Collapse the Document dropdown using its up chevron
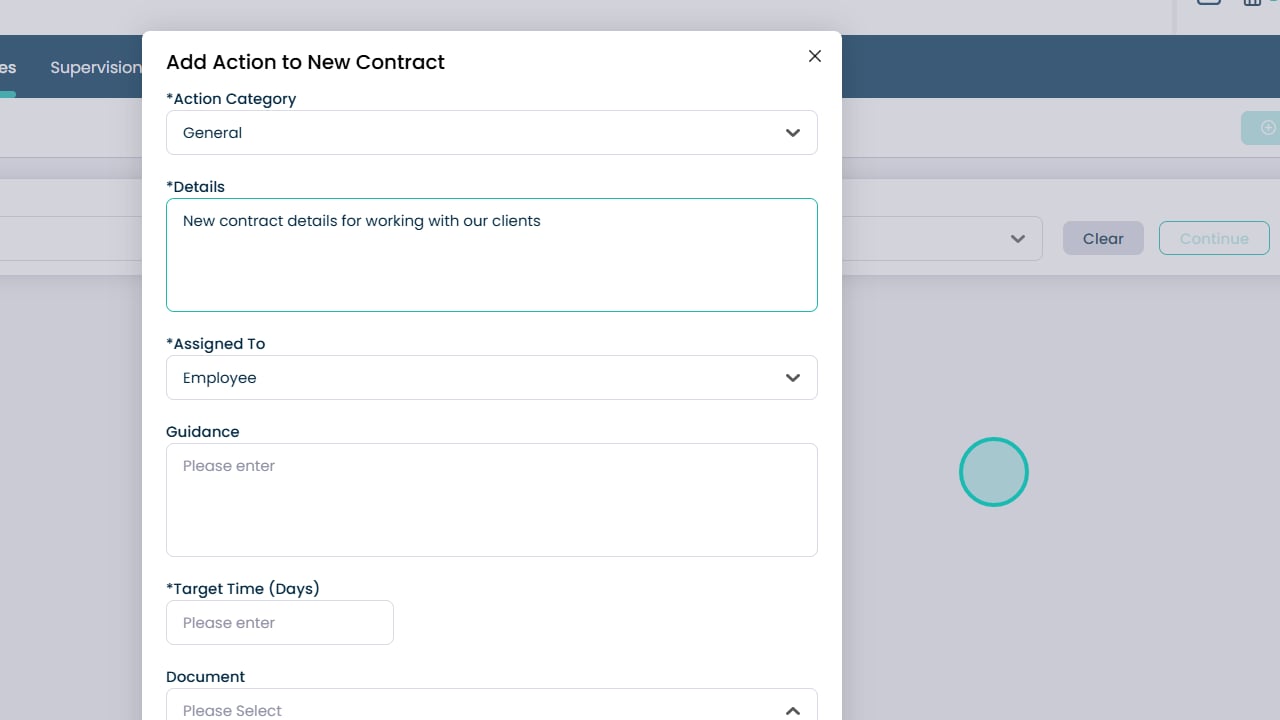The width and height of the screenshot is (1280, 720). [x=793, y=710]
